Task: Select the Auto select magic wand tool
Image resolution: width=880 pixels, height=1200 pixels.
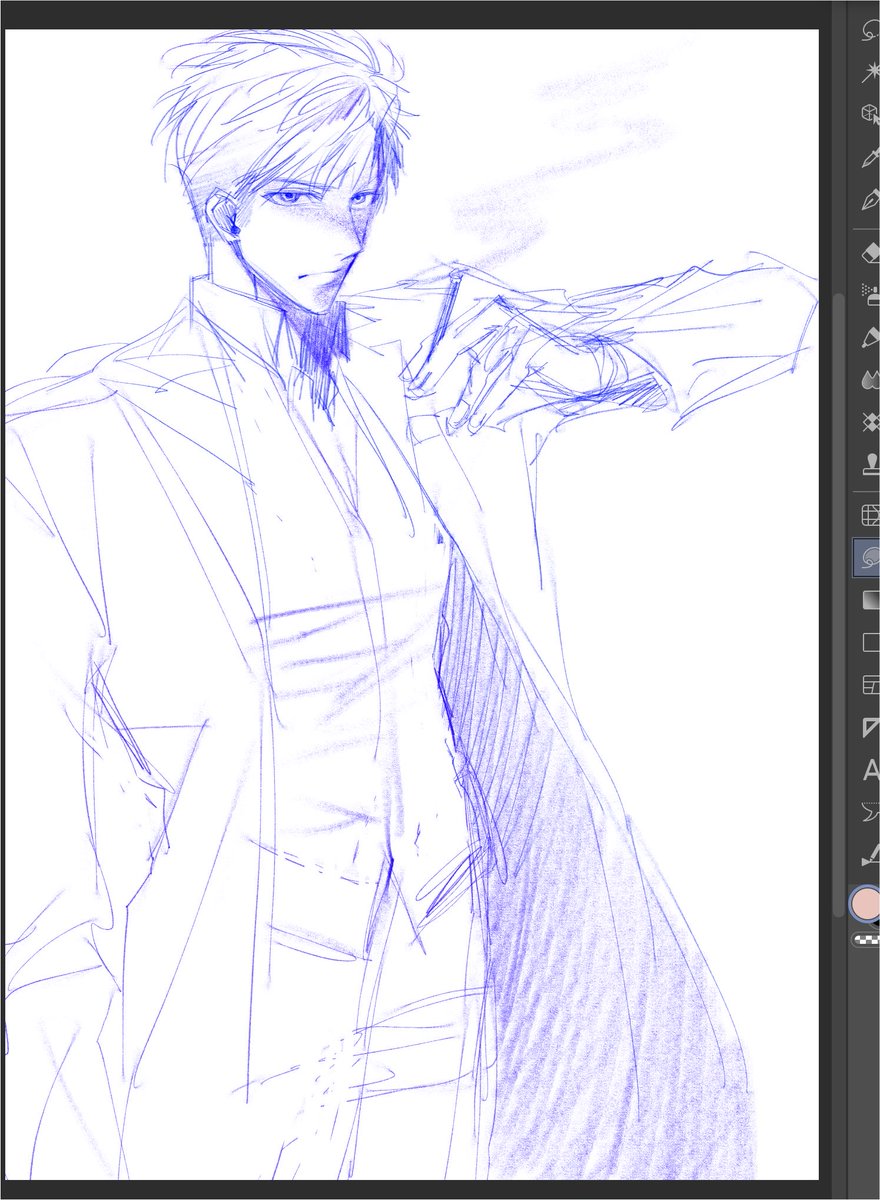Action: click(x=869, y=73)
